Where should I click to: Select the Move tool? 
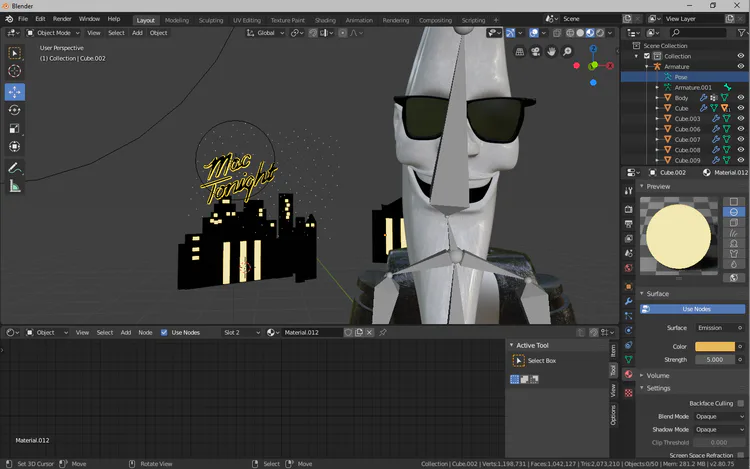(x=15, y=92)
